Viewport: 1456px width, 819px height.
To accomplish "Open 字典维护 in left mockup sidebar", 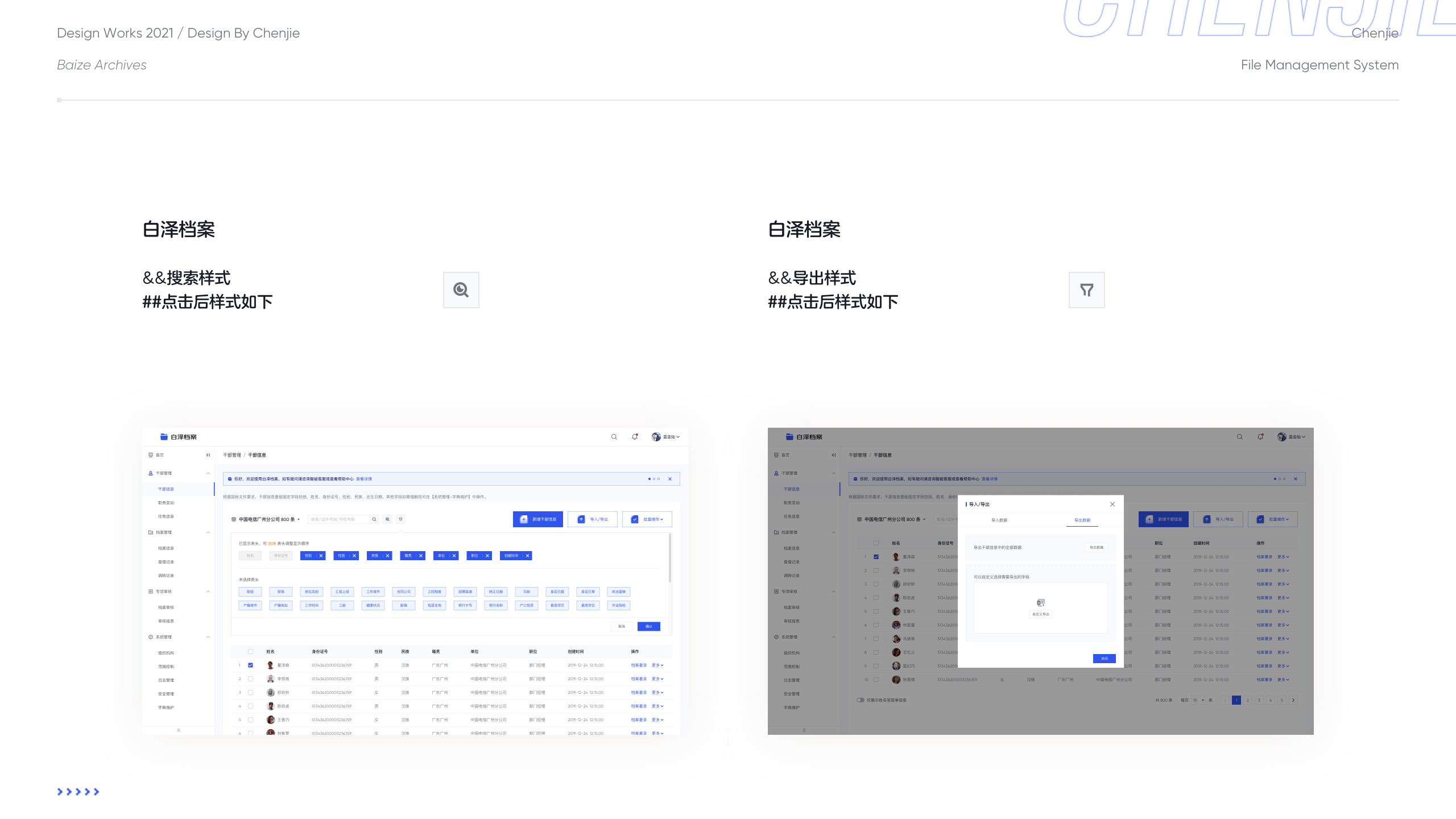I will click(166, 708).
